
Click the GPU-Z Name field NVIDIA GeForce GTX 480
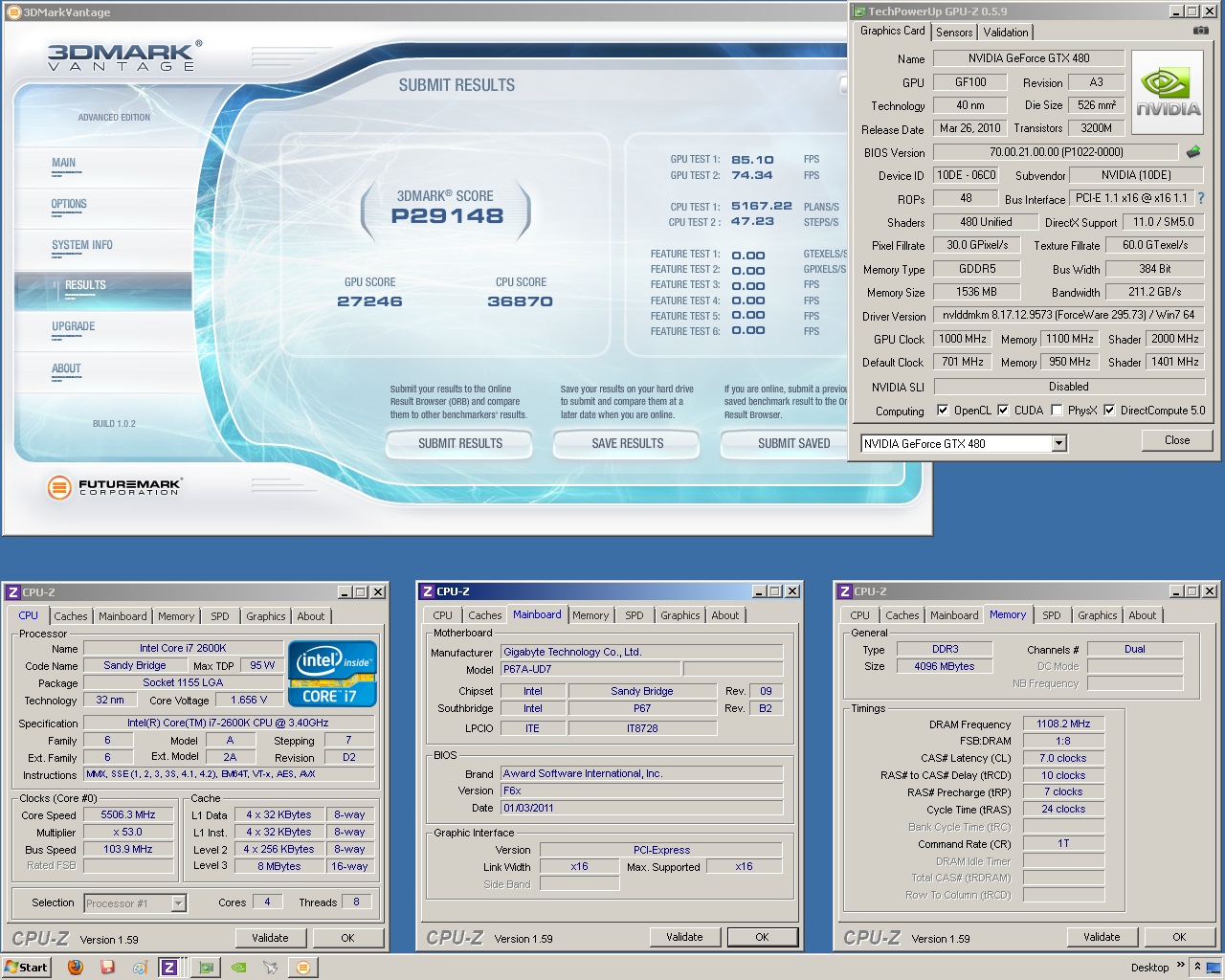pos(1028,58)
